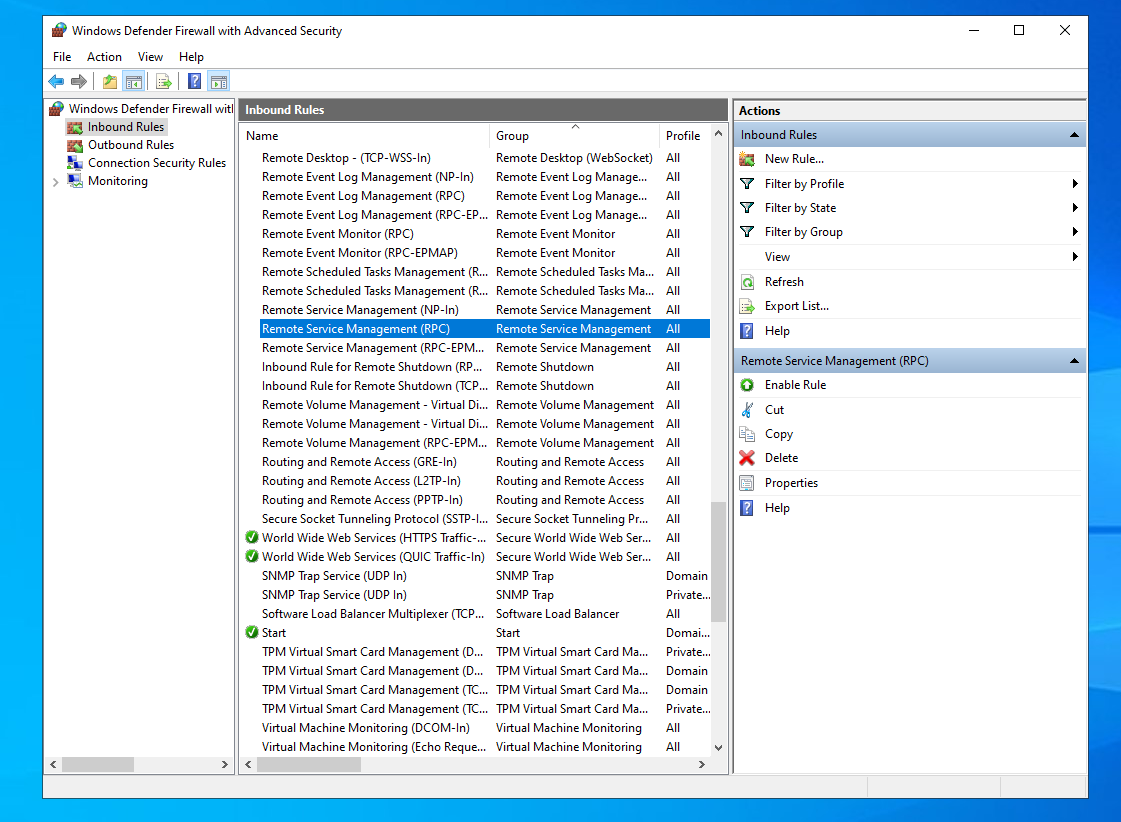Click the New Rule icon in Actions
The image size is (1121, 822).
[x=747, y=159]
